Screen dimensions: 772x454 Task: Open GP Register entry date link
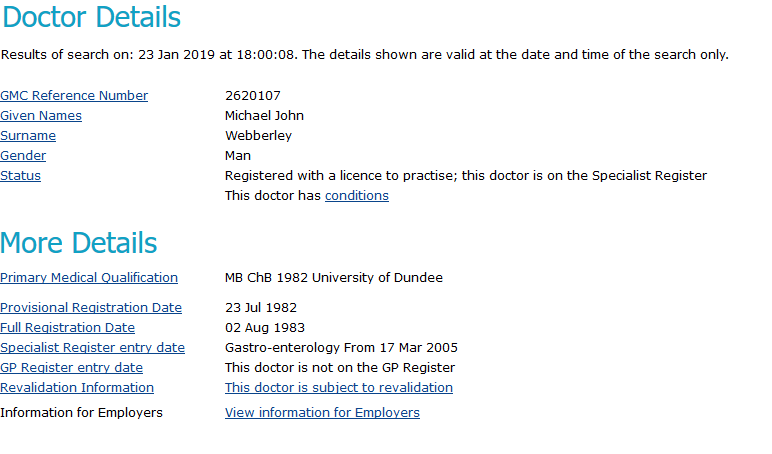point(71,368)
